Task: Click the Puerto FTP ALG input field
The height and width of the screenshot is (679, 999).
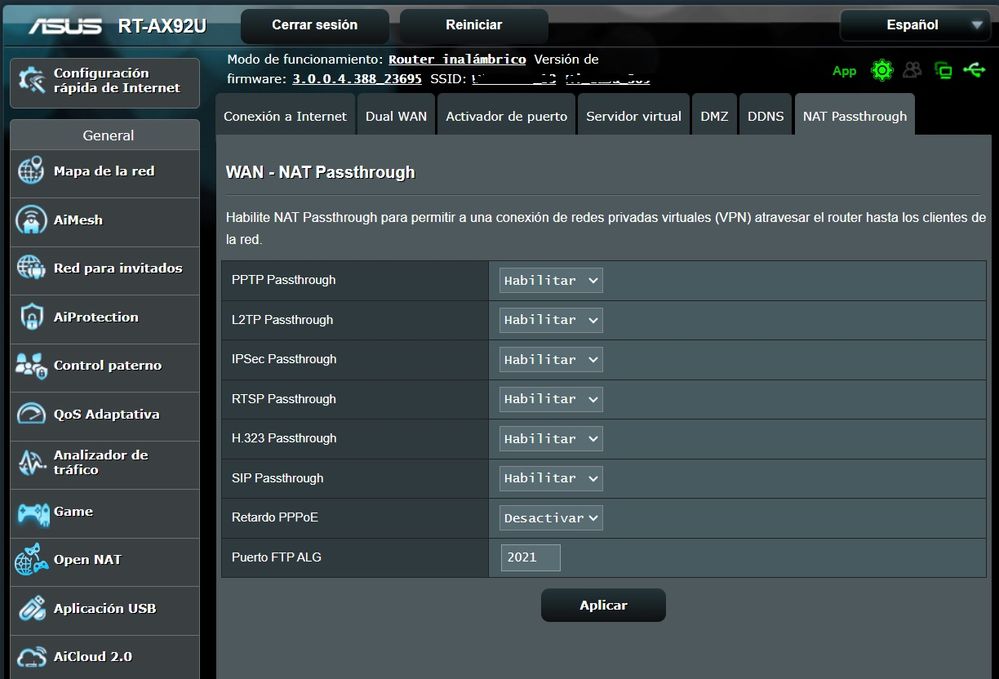Action: tap(531, 558)
